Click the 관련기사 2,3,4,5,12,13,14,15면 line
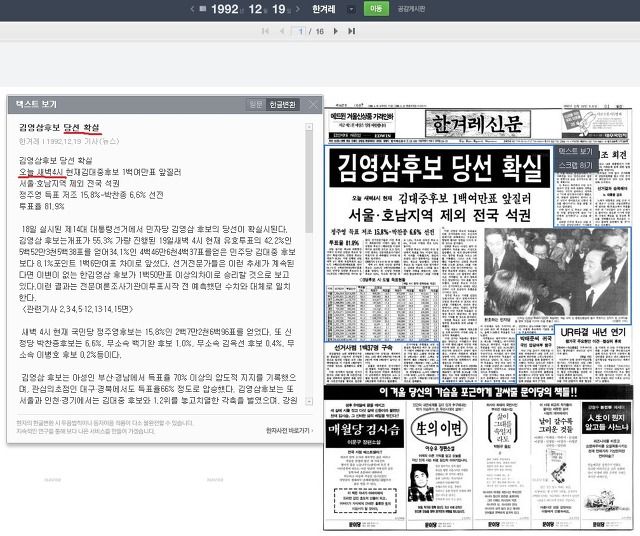Image resolution: width=640 pixels, height=536 pixels. 77,309
